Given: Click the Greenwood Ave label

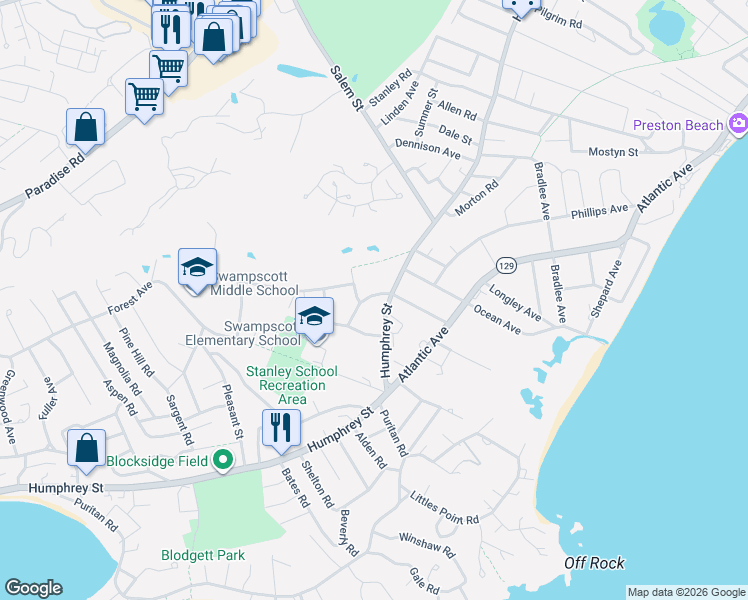Looking at the screenshot, I should [x=8, y=407].
